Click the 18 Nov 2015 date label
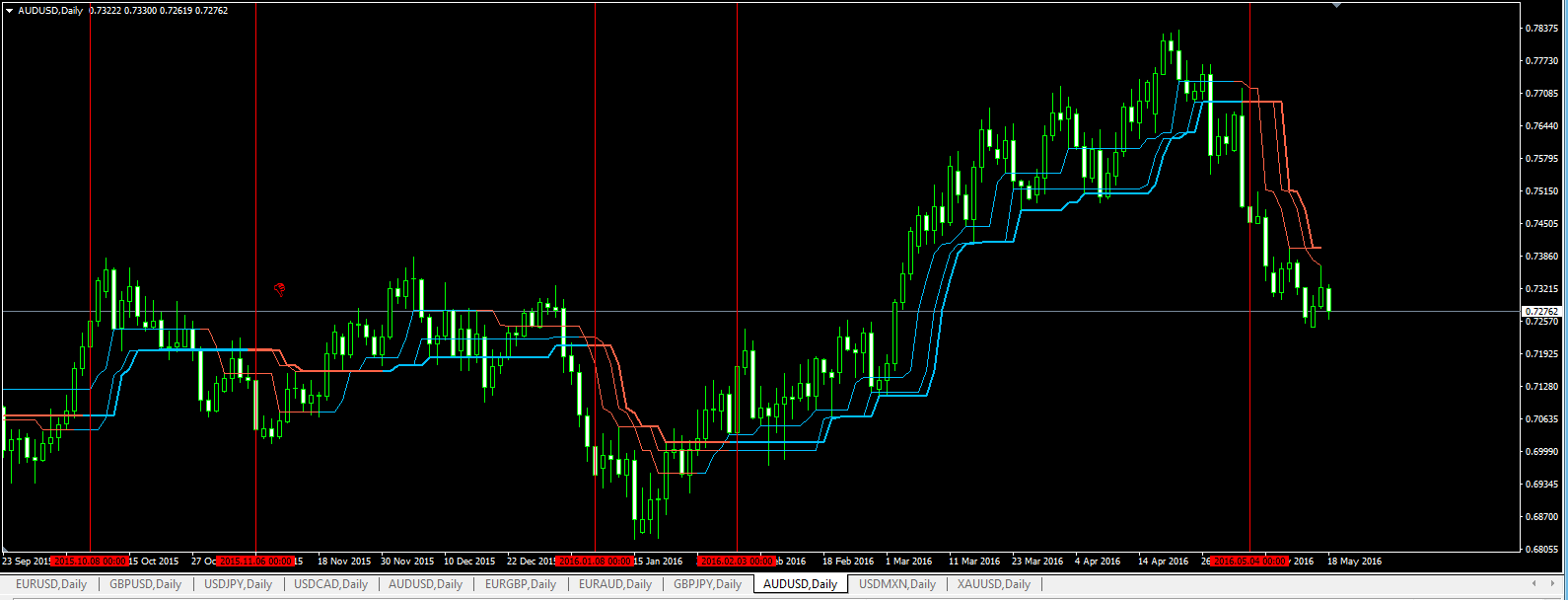The width and height of the screenshot is (1568, 600). [x=344, y=561]
